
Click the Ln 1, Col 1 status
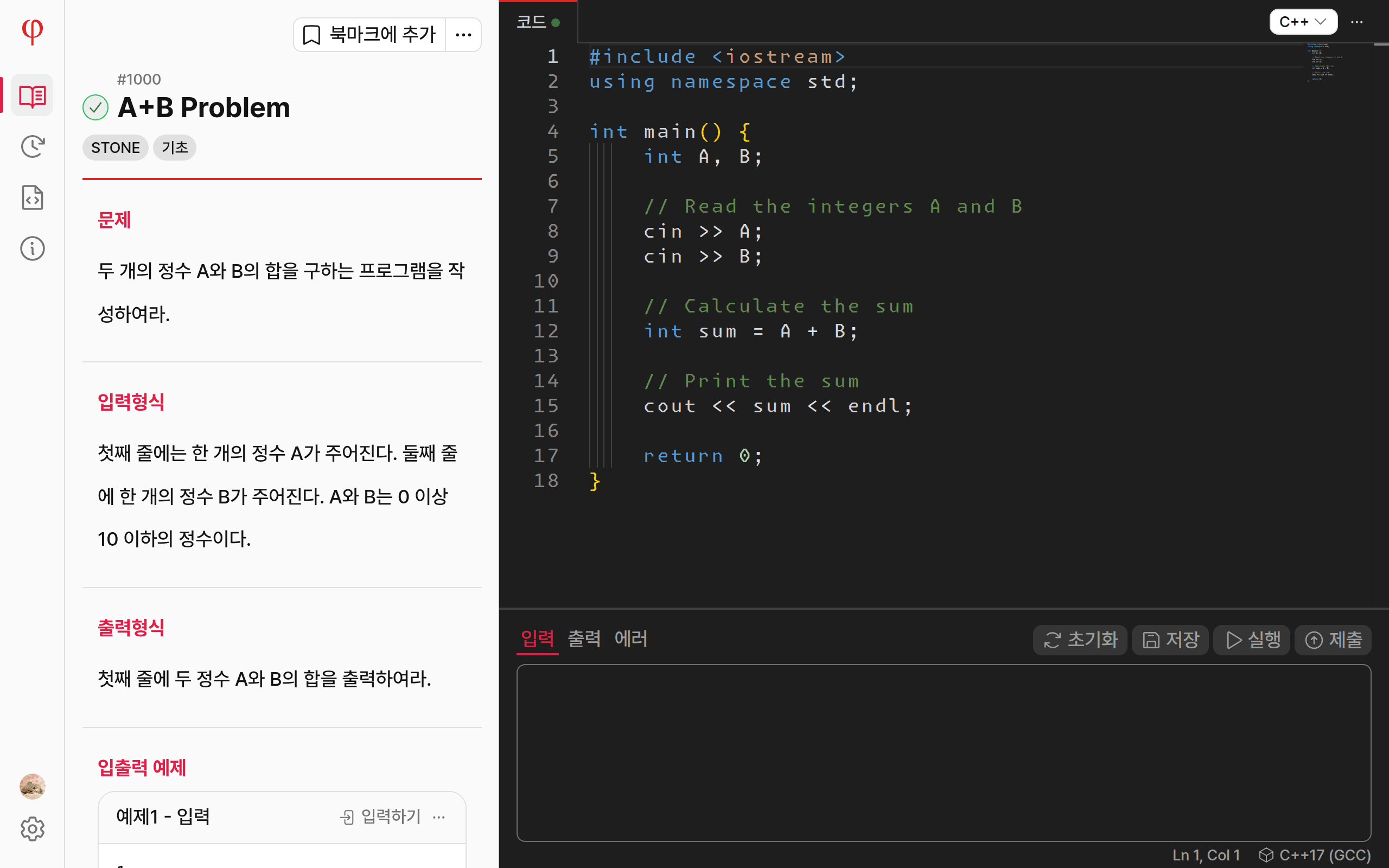(1206, 855)
